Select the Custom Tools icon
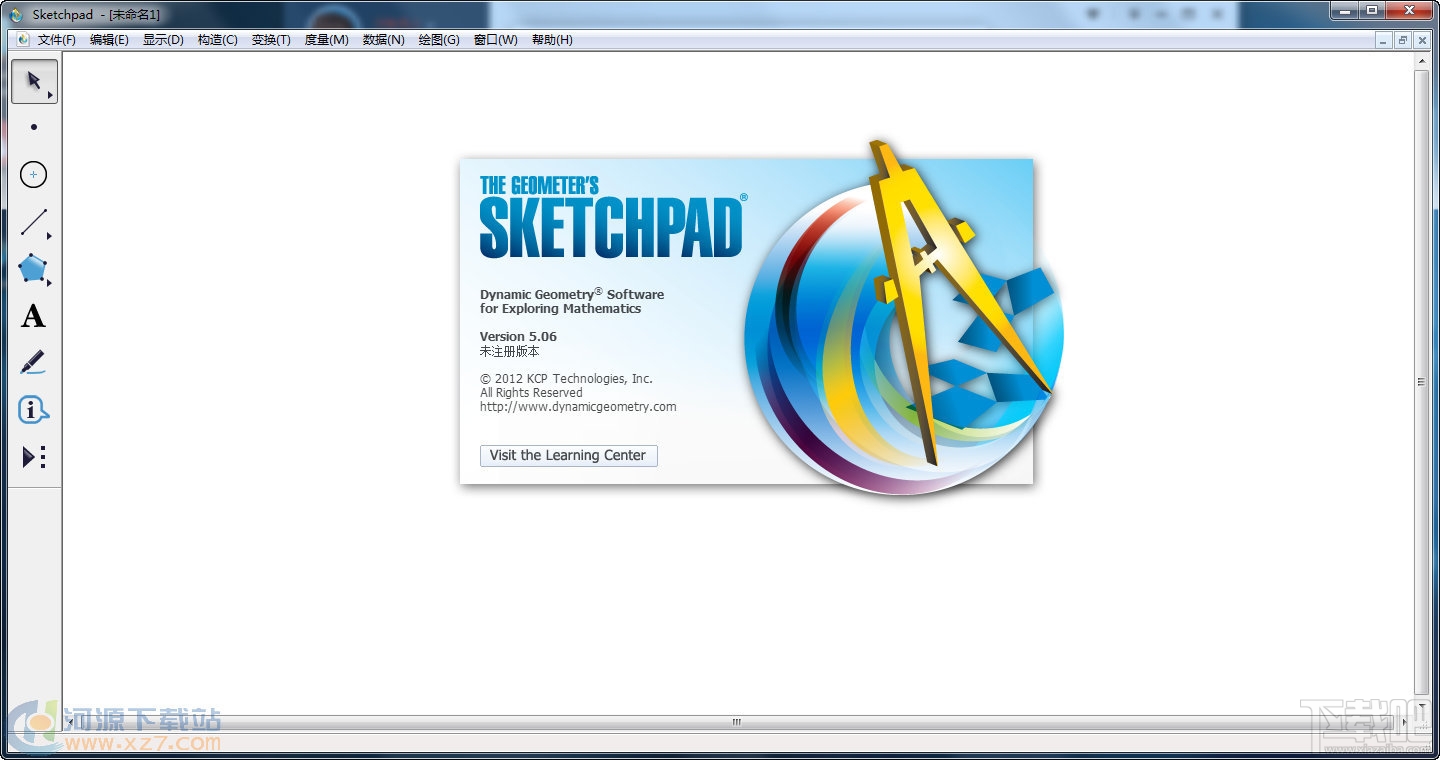Screen dimensions: 1440x760 tap(32, 457)
